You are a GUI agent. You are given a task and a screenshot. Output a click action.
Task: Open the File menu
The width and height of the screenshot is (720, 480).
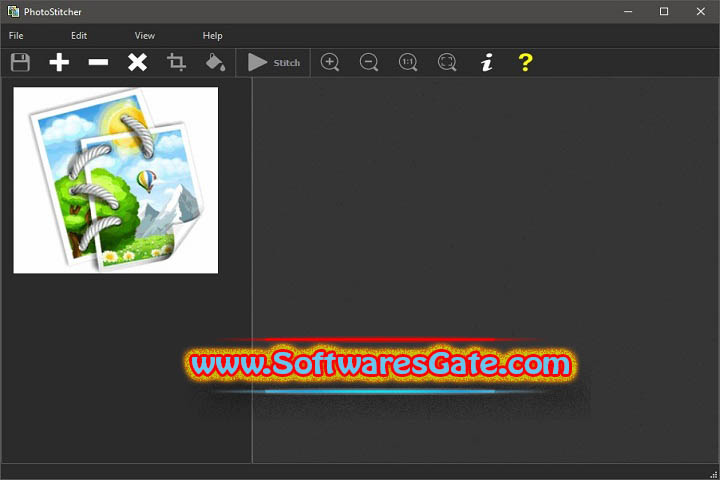(16, 35)
